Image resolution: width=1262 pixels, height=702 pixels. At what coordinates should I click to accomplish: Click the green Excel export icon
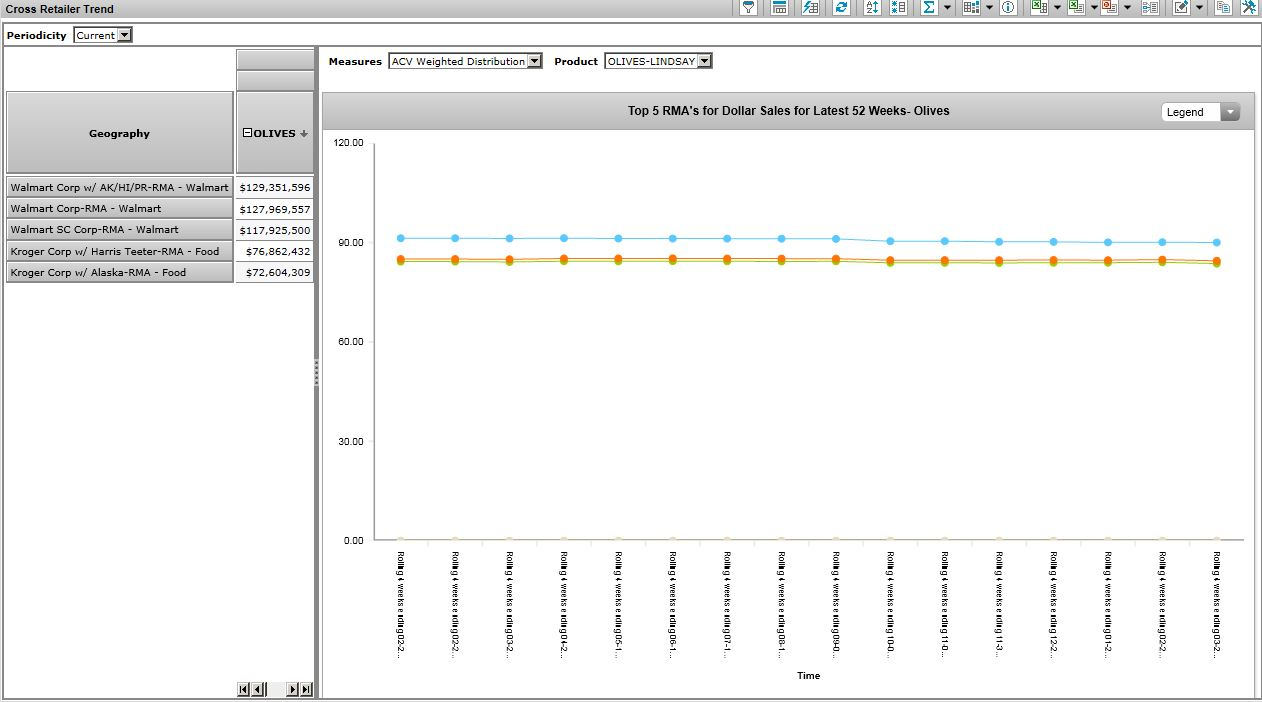click(x=1040, y=8)
